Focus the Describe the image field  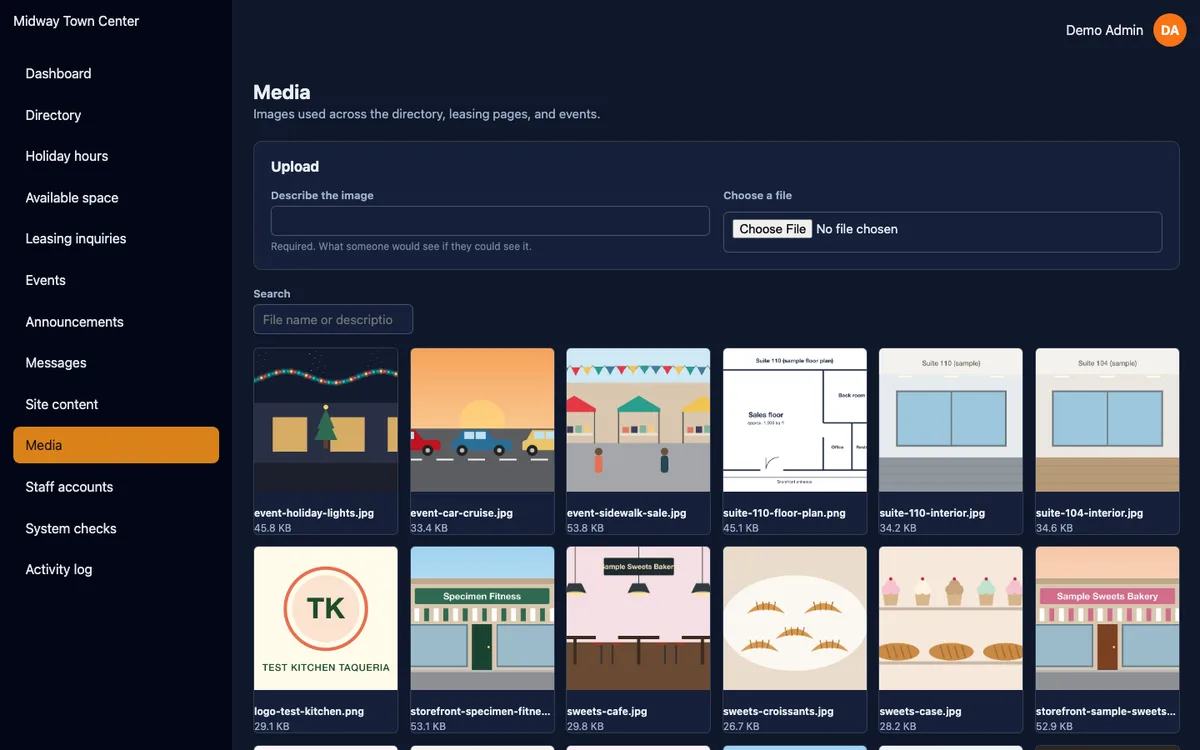tap(490, 221)
